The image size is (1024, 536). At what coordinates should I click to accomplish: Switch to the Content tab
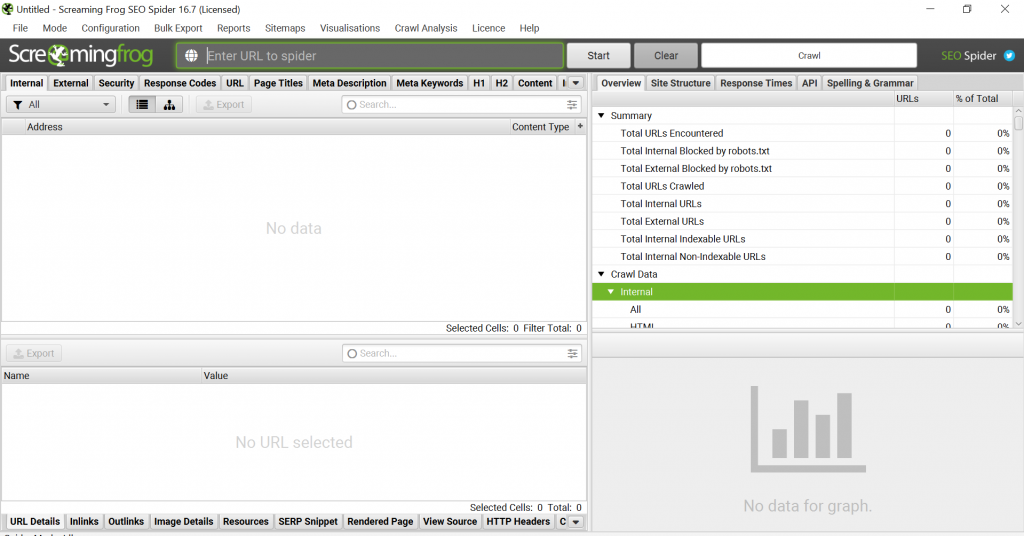[535, 83]
